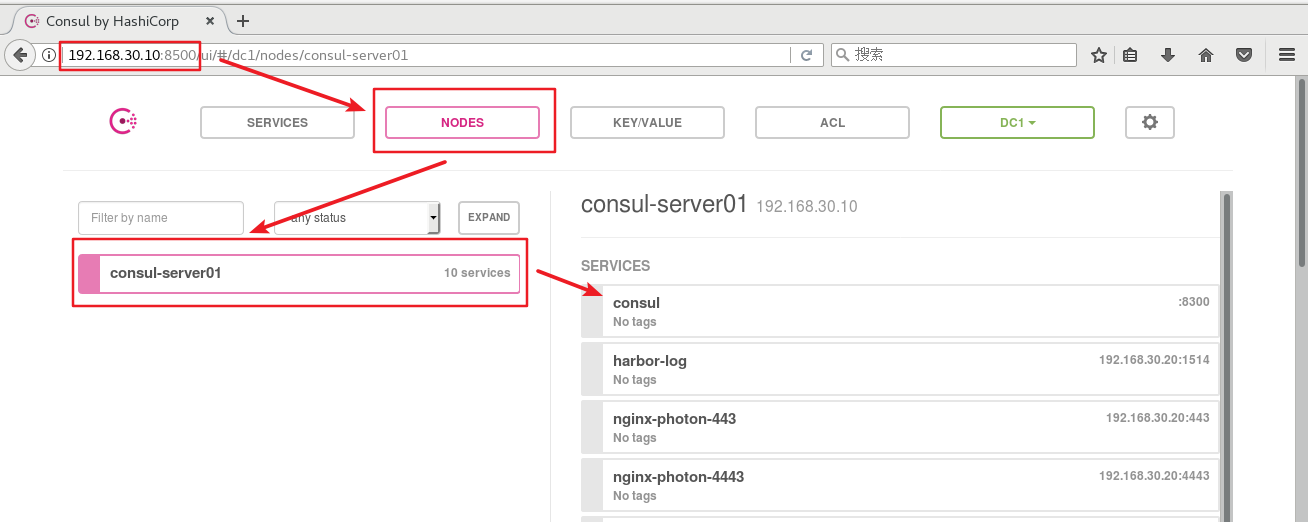Click the consul-server01 heading
The image size is (1308, 522).
664,204
